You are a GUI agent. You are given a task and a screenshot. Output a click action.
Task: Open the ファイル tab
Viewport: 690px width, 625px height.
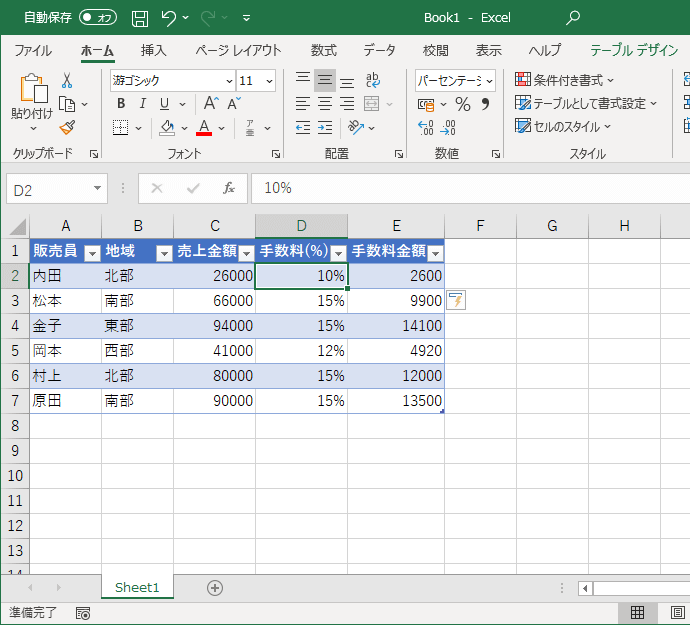coord(33,51)
